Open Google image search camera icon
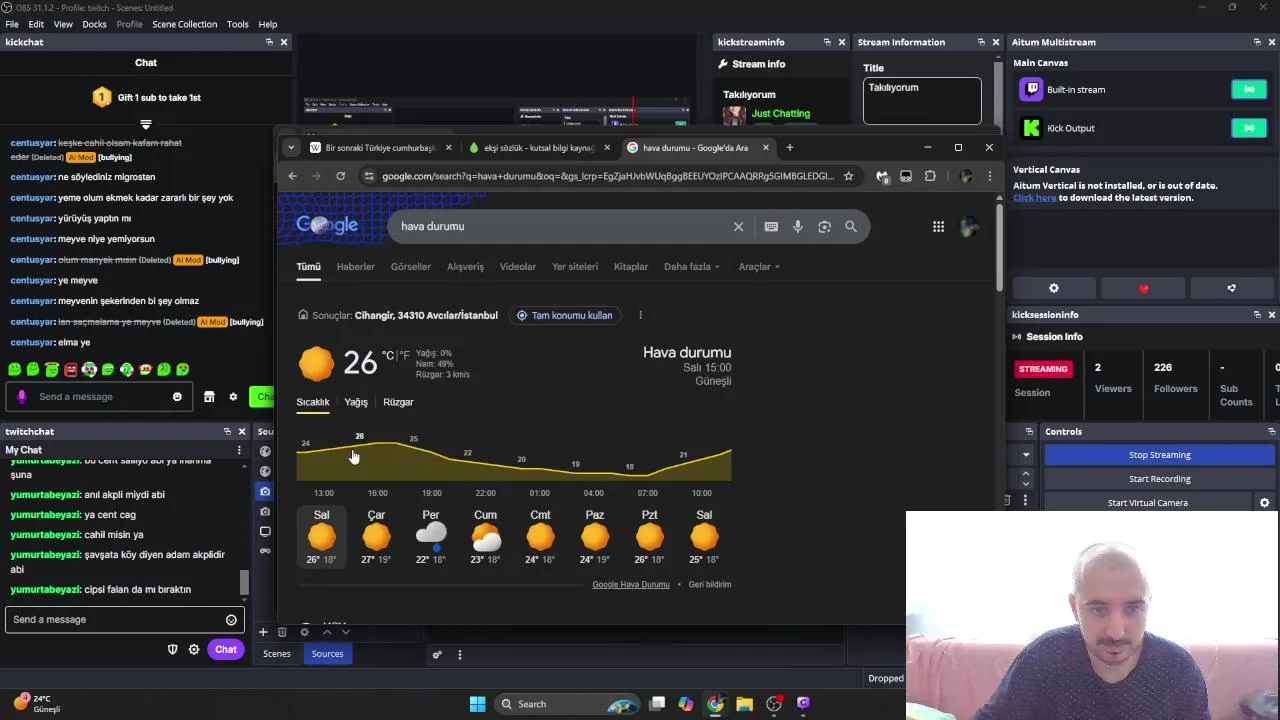Viewport: 1280px width, 720px height. [825, 227]
